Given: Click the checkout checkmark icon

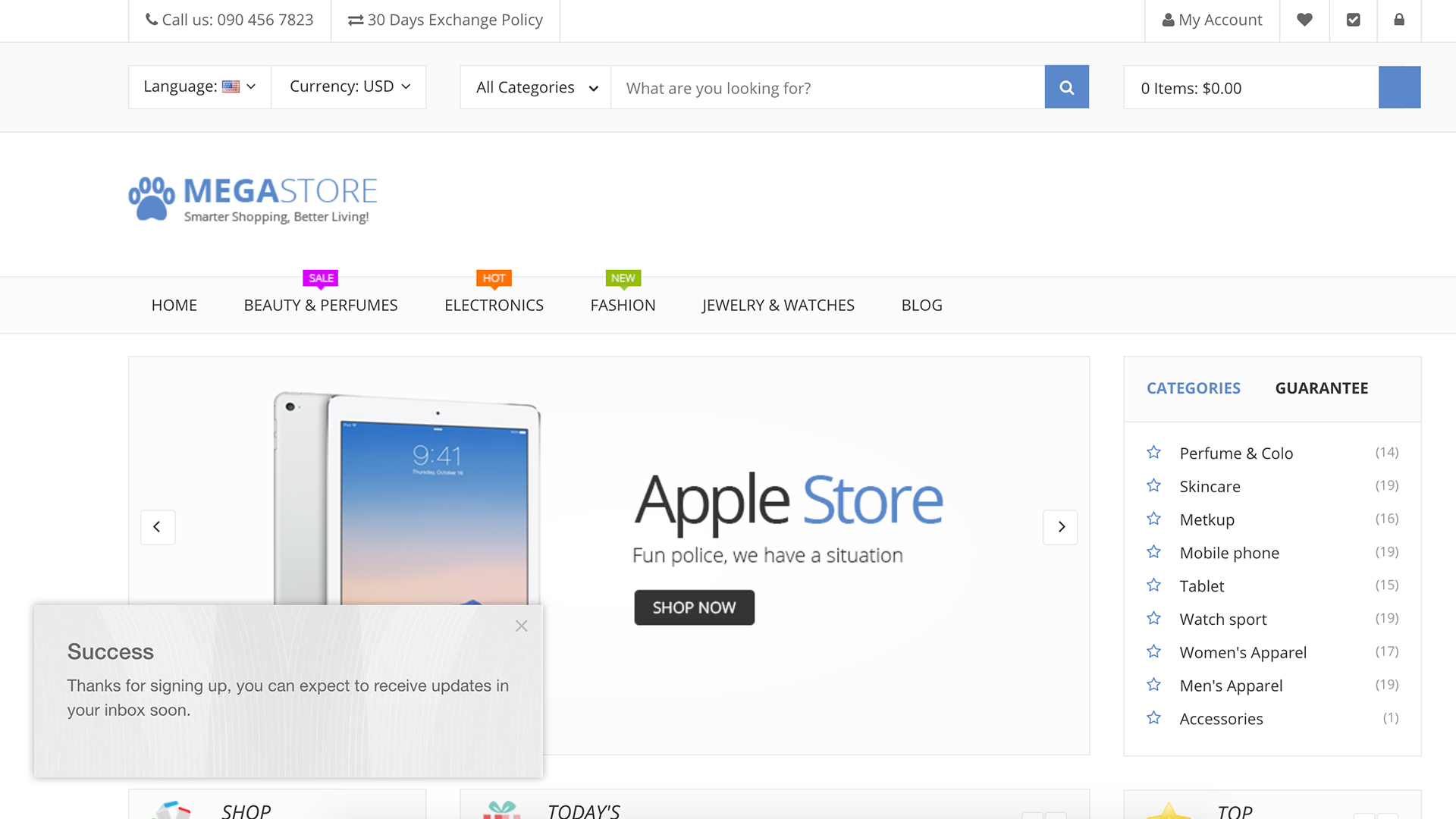Looking at the screenshot, I should click(1353, 20).
